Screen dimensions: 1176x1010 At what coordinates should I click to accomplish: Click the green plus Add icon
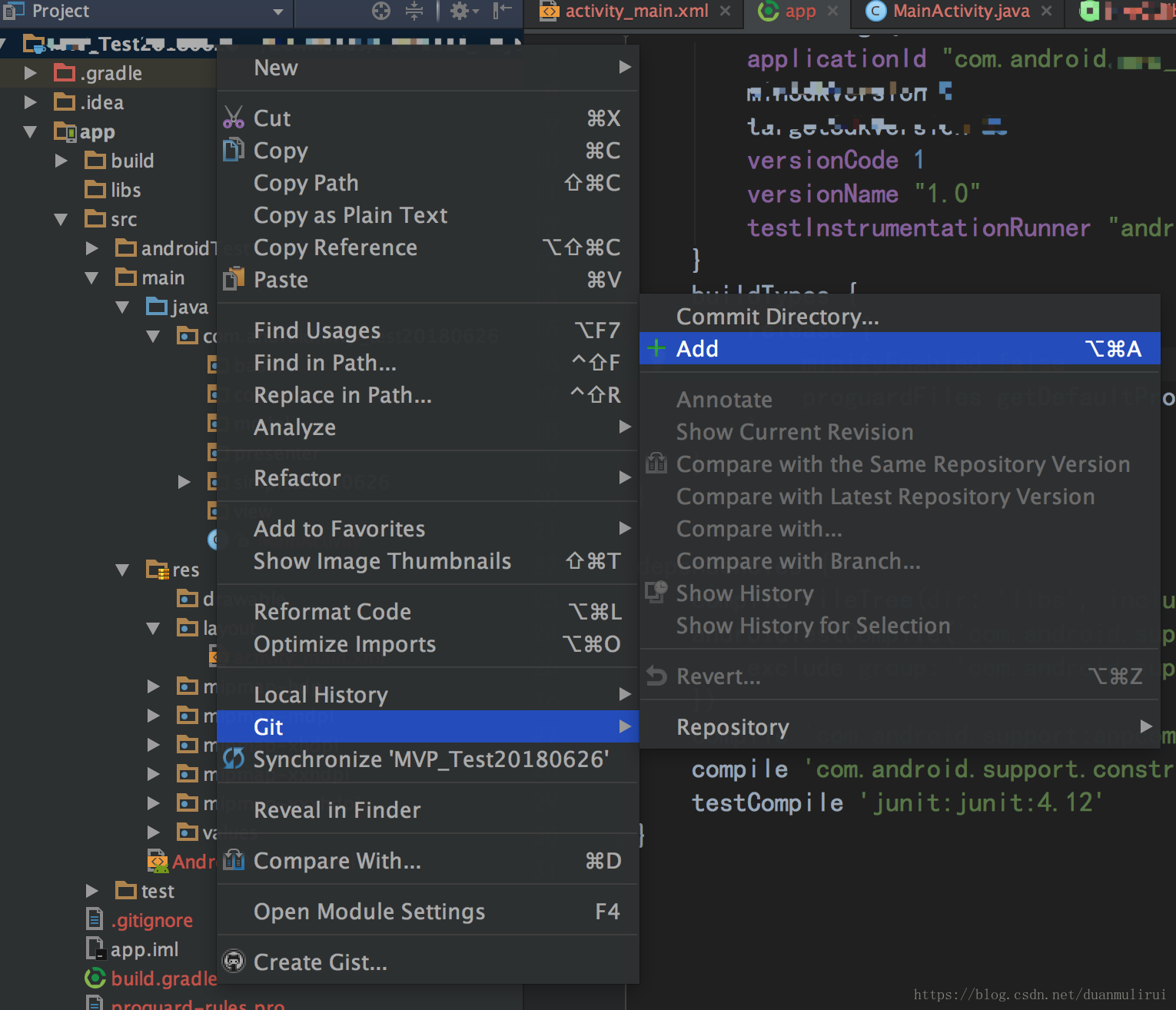tap(656, 348)
